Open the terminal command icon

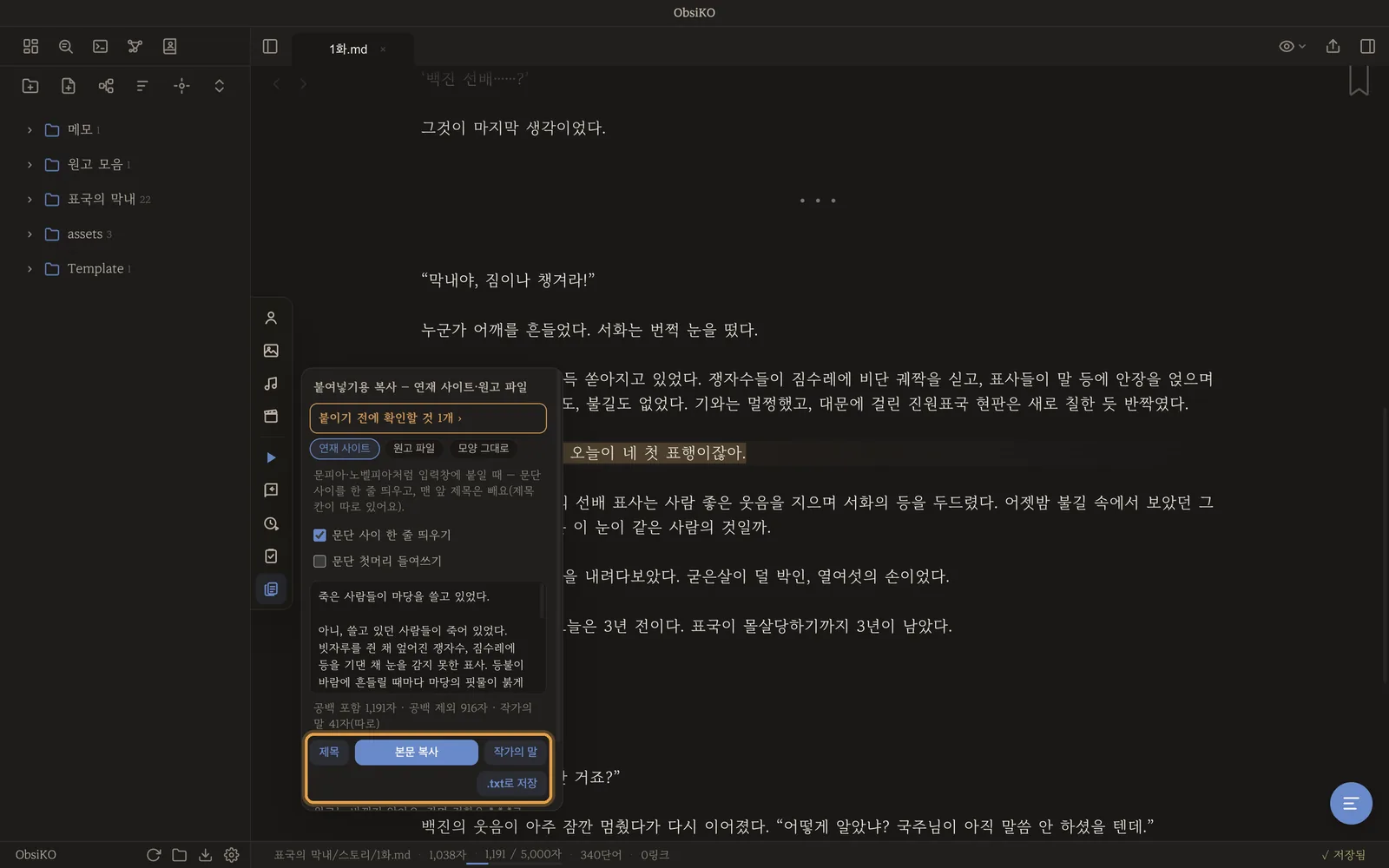tap(101, 47)
